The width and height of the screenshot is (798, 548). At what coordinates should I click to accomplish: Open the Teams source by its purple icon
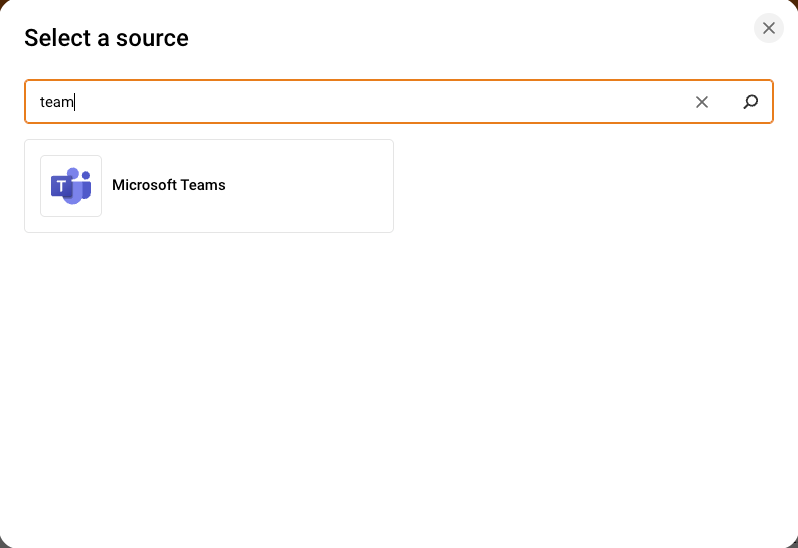pos(71,186)
